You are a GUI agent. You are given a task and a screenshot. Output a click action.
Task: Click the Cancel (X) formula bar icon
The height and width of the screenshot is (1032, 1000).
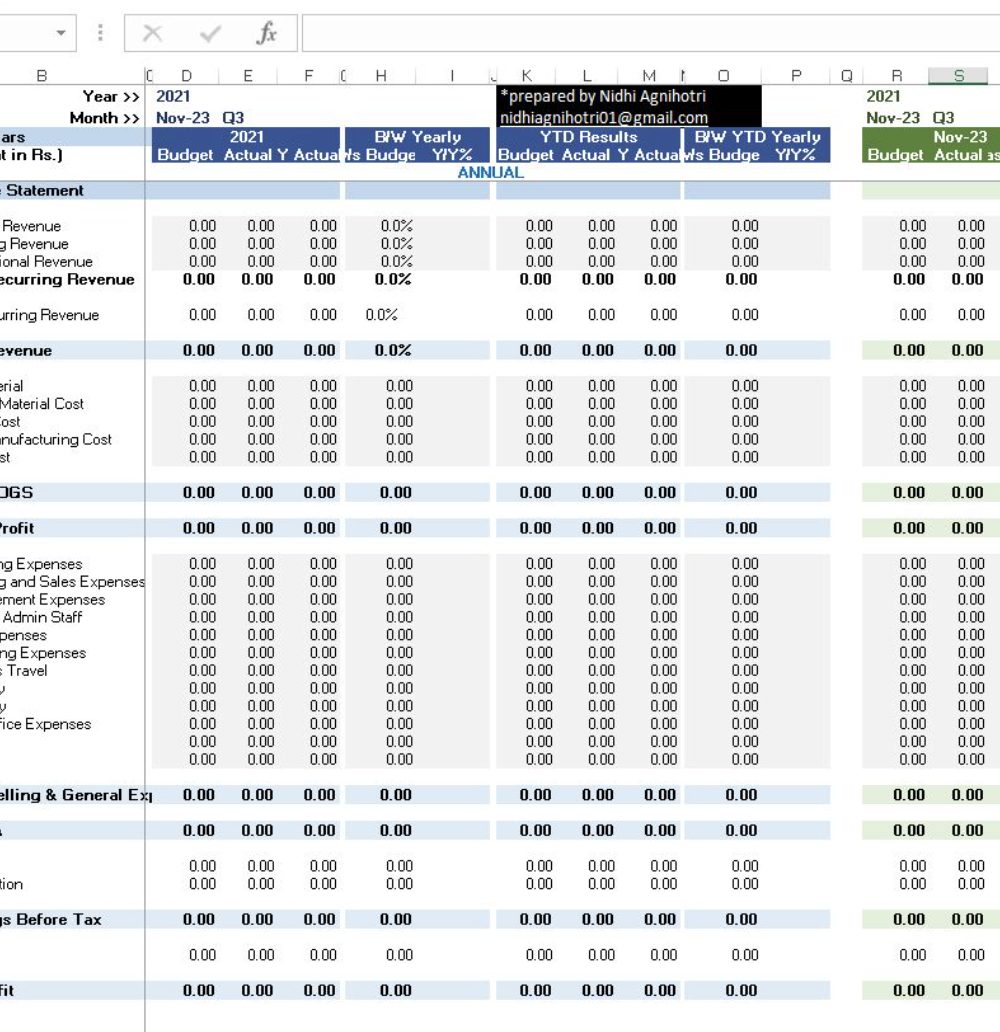tap(153, 32)
